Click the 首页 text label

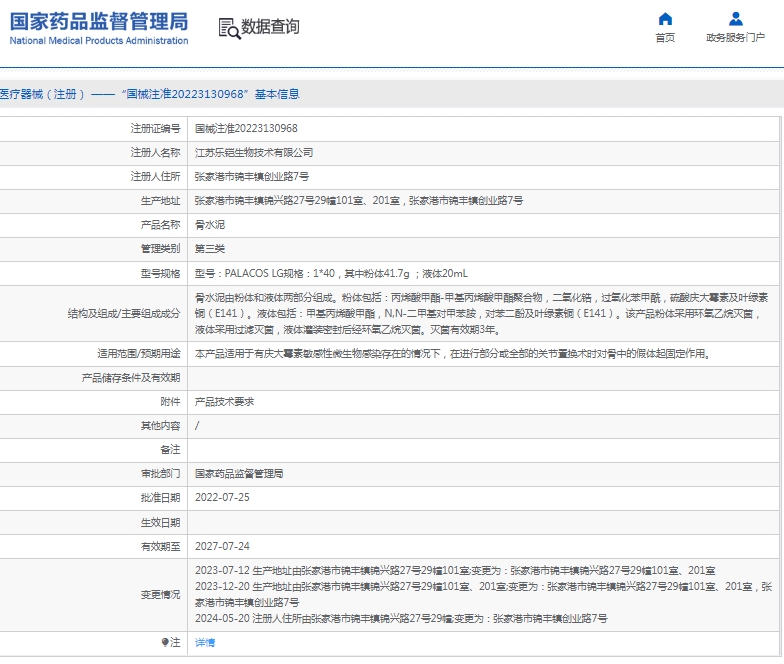pos(665,38)
